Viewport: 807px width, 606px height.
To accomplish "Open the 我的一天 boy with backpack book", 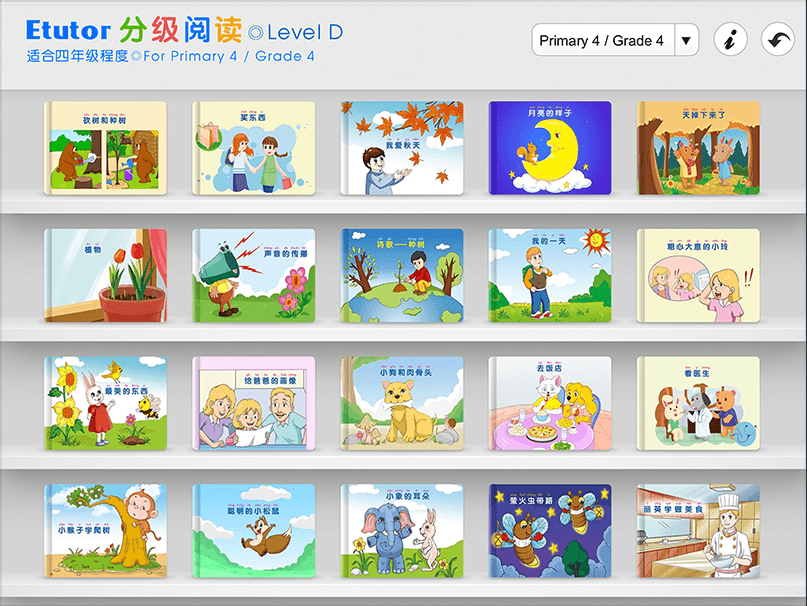I will [550, 276].
